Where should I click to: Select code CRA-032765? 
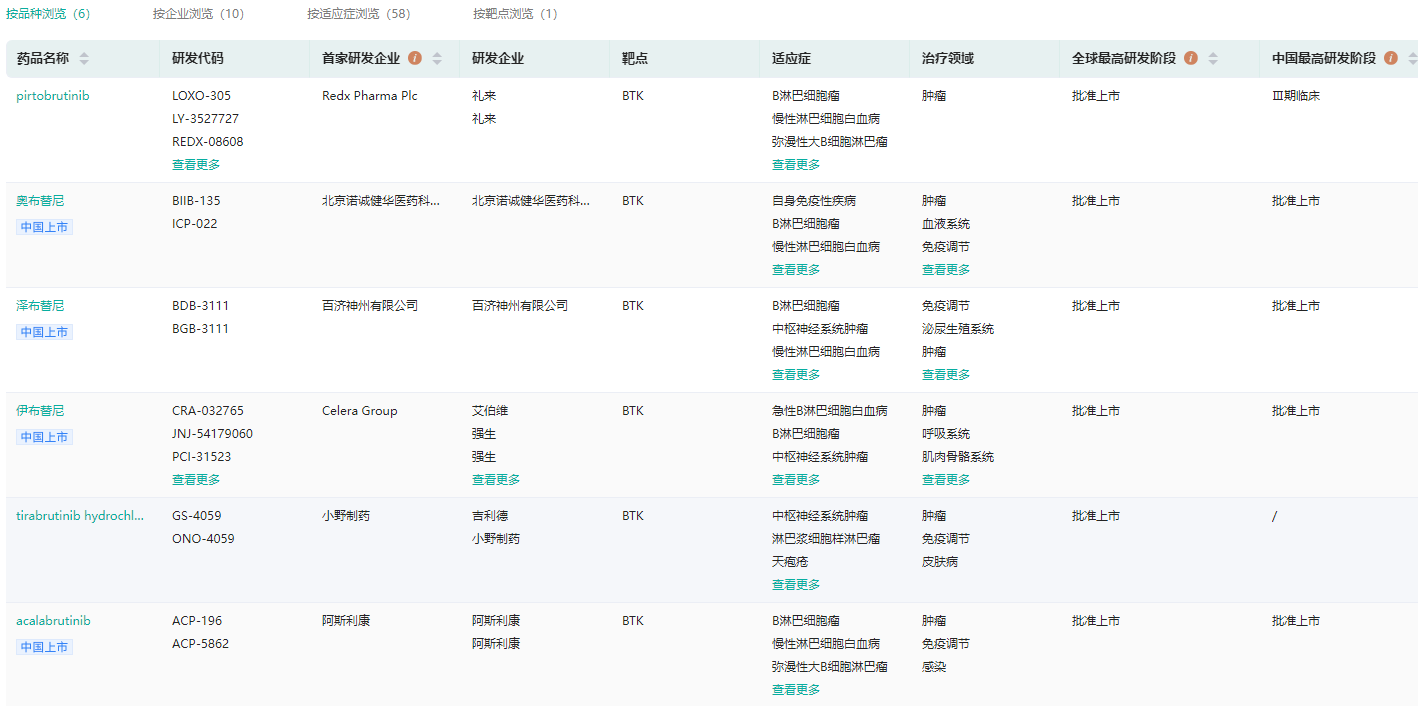[208, 411]
